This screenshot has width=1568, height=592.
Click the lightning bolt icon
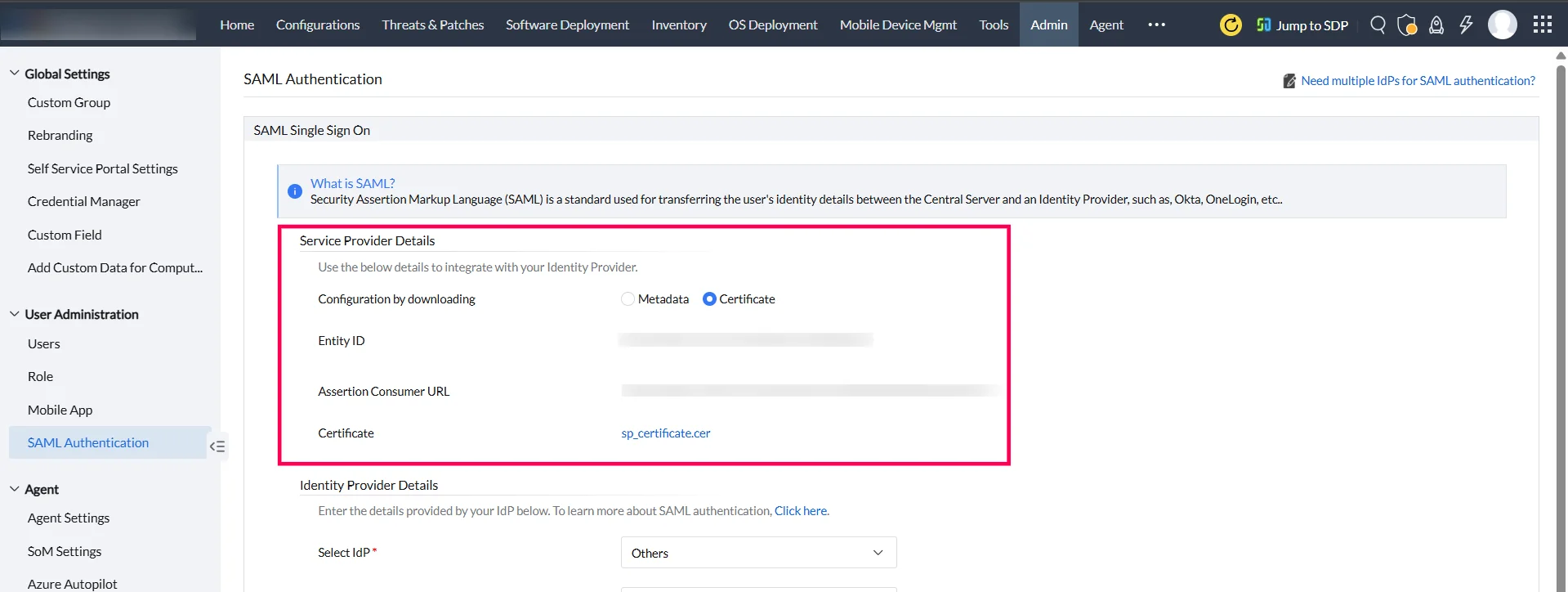[x=1466, y=25]
